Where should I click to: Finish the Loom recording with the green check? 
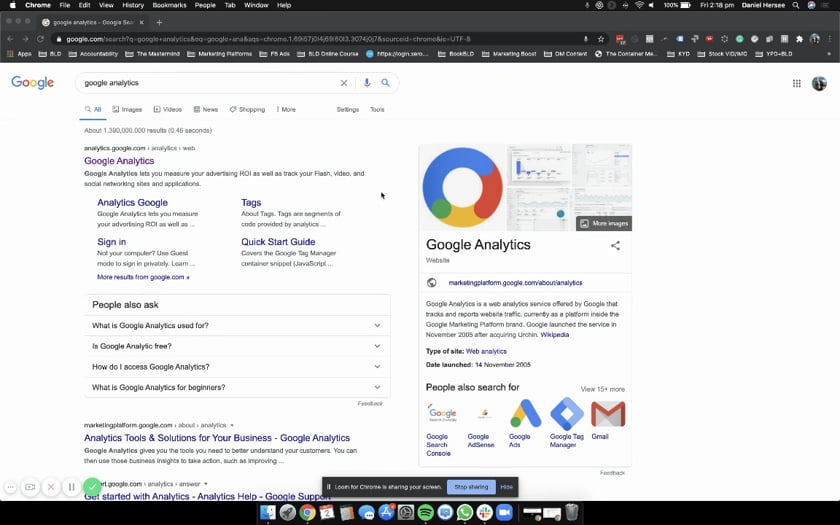tap(92, 486)
